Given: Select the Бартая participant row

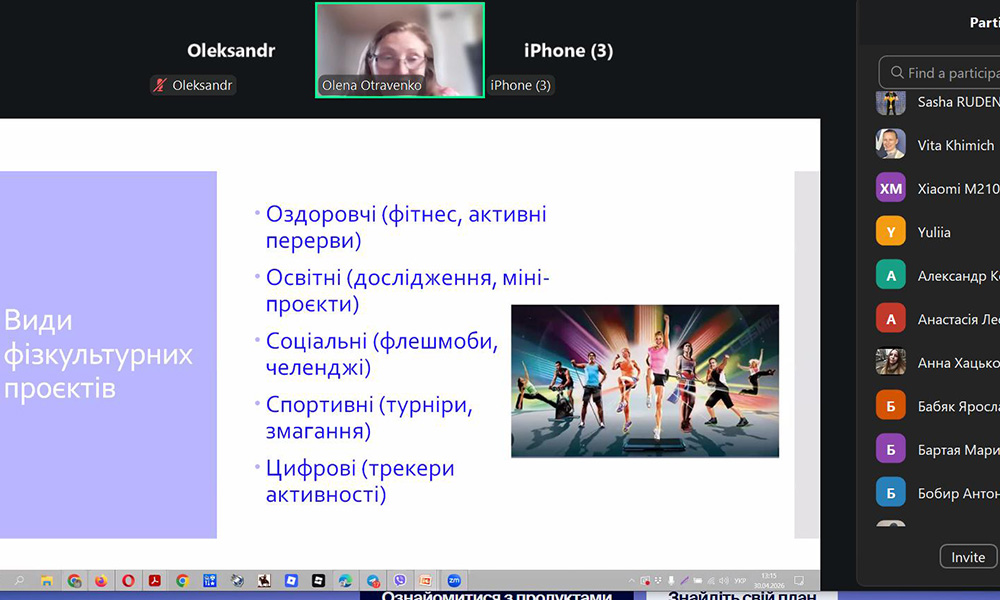Looking at the screenshot, I should [x=938, y=449].
